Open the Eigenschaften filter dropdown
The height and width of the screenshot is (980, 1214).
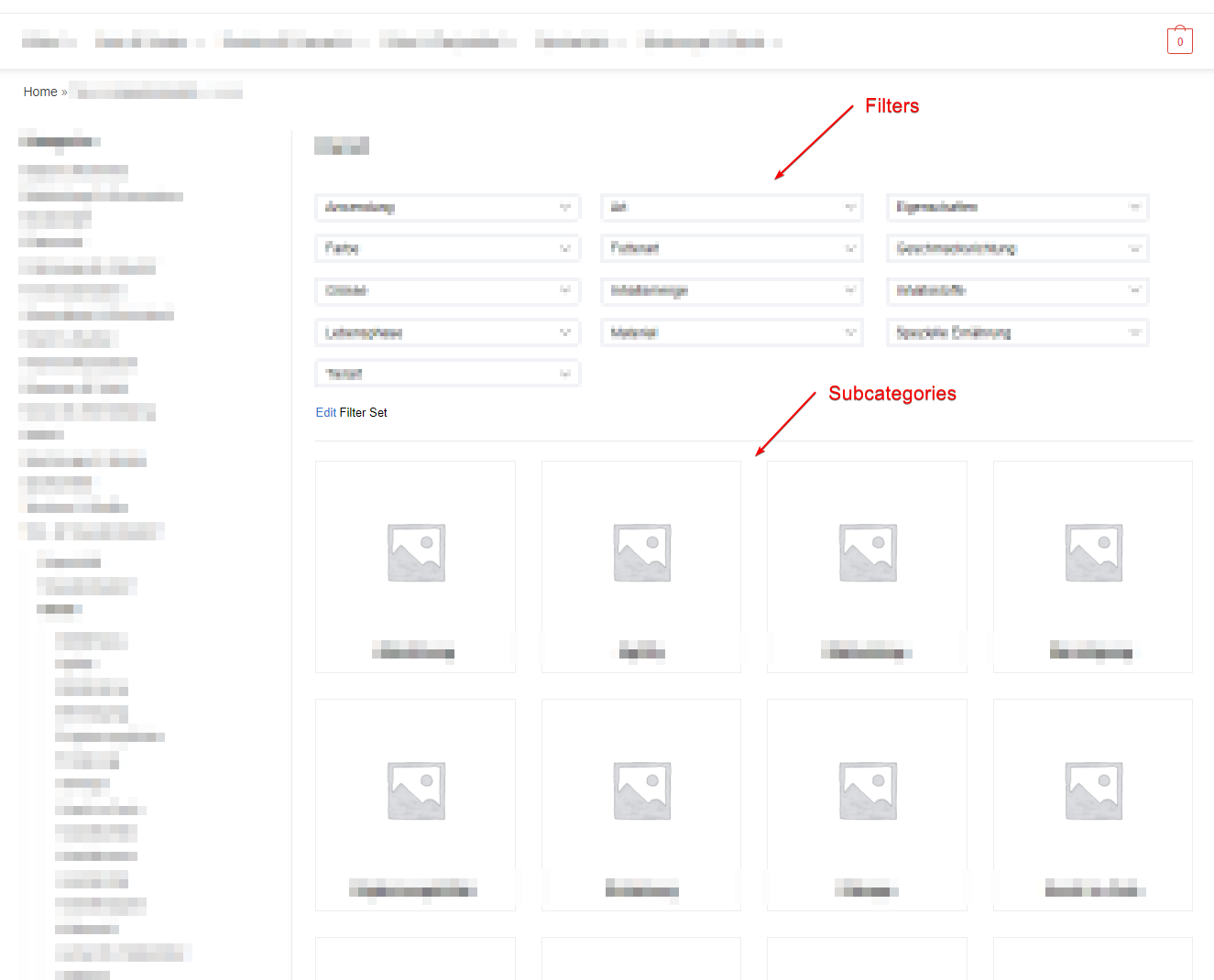(x=1017, y=208)
